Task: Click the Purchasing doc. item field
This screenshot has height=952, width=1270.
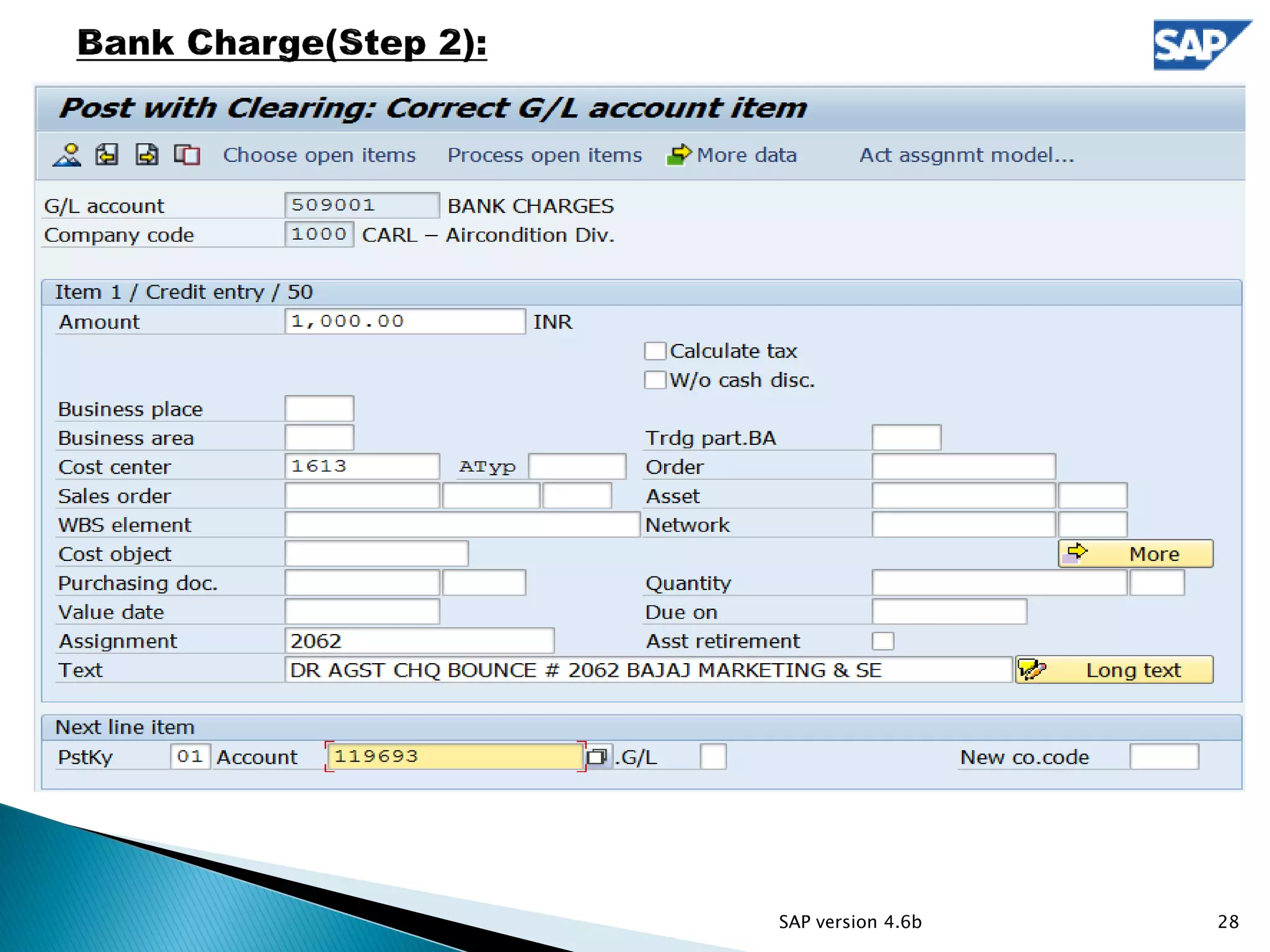Action: point(484,583)
